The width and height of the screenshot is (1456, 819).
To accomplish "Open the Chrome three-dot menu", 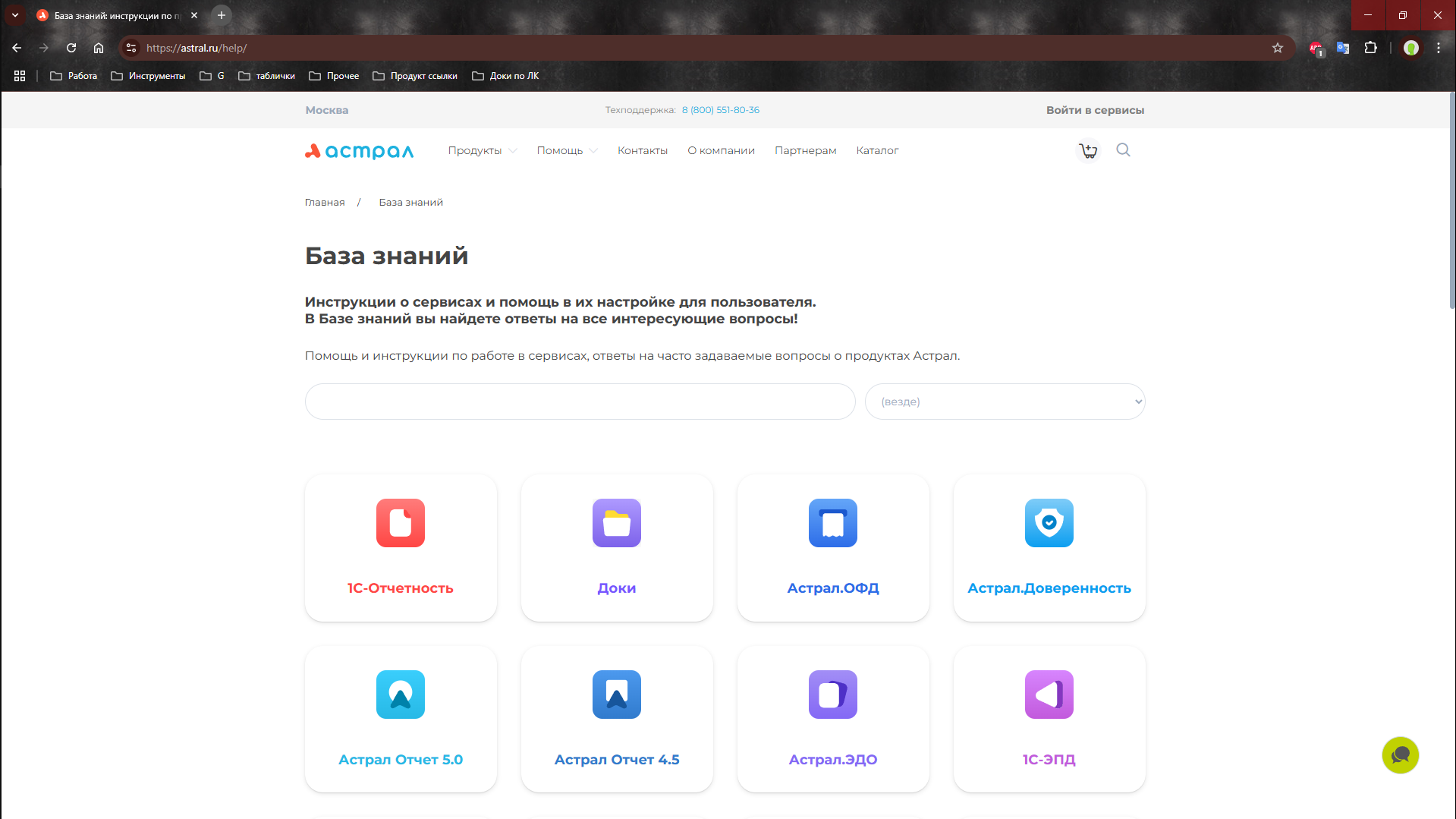I will [x=1439, y=48].
